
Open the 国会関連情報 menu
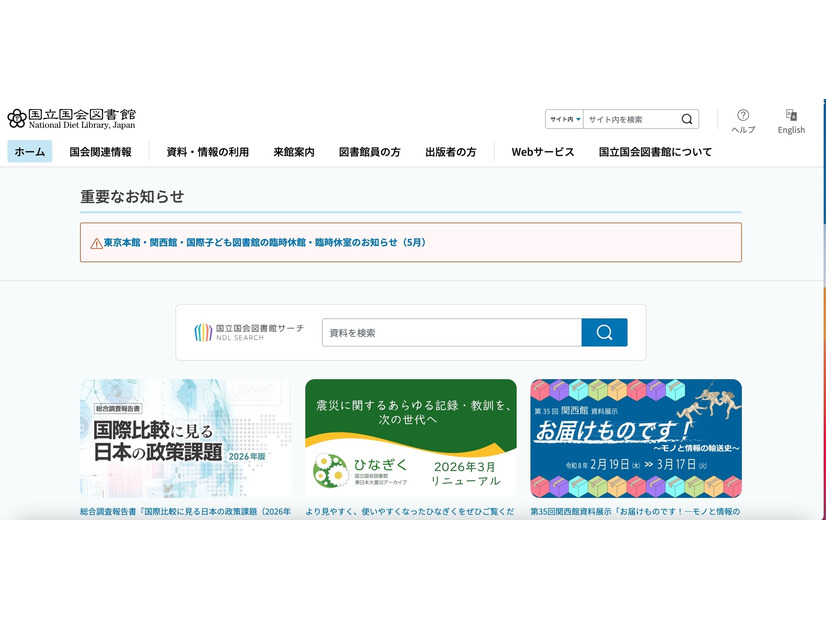100,152
